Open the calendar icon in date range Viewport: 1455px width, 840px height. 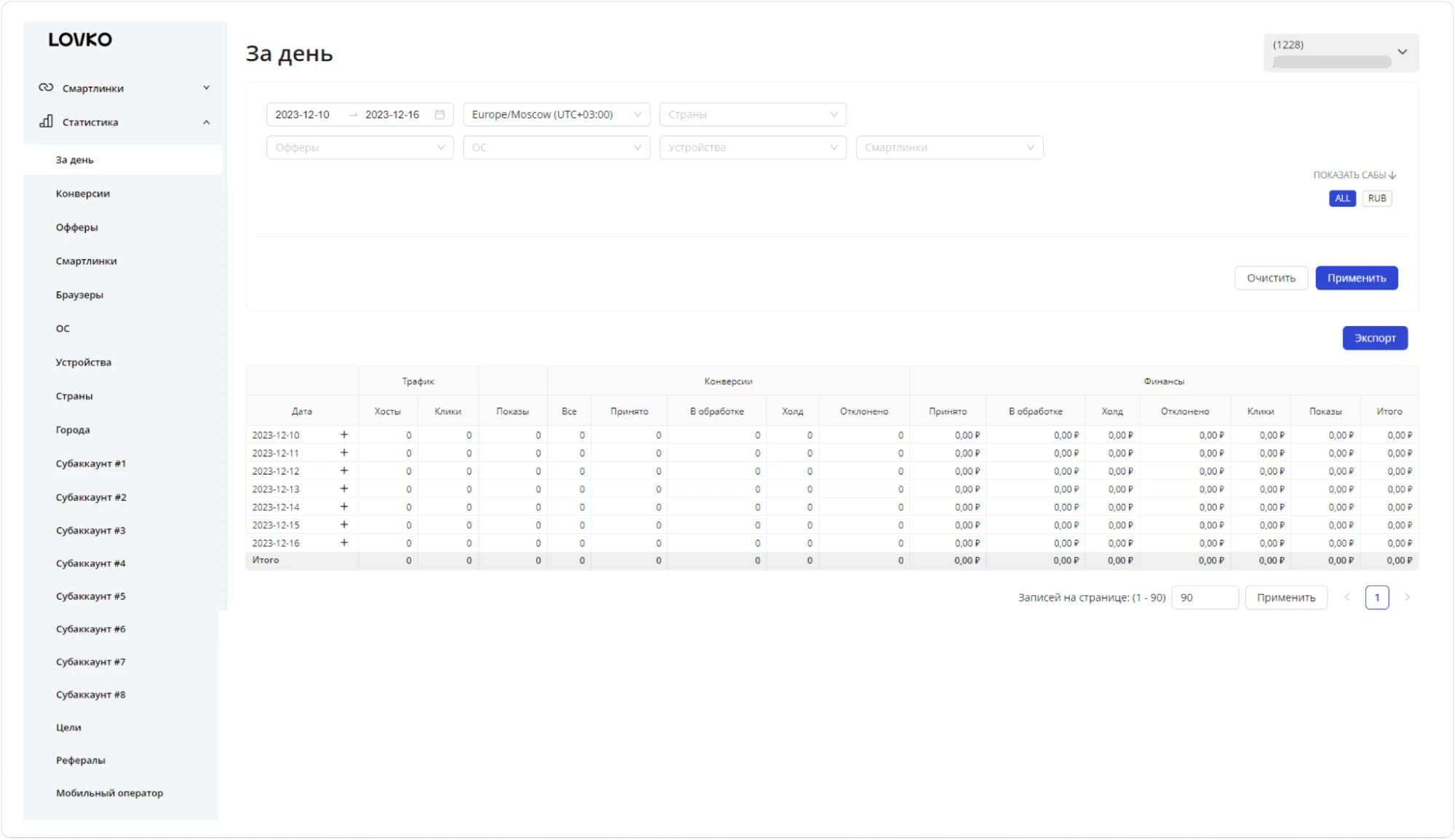point(440,114)
